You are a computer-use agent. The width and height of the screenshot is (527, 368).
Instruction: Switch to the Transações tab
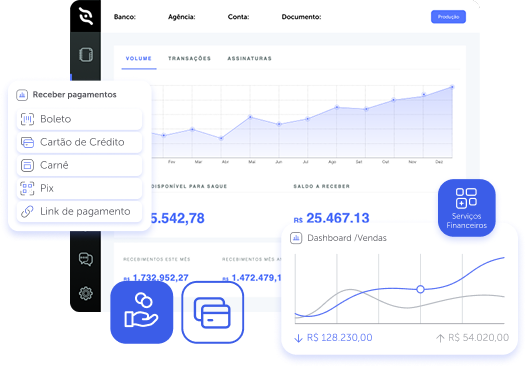(x=190, y=58)
